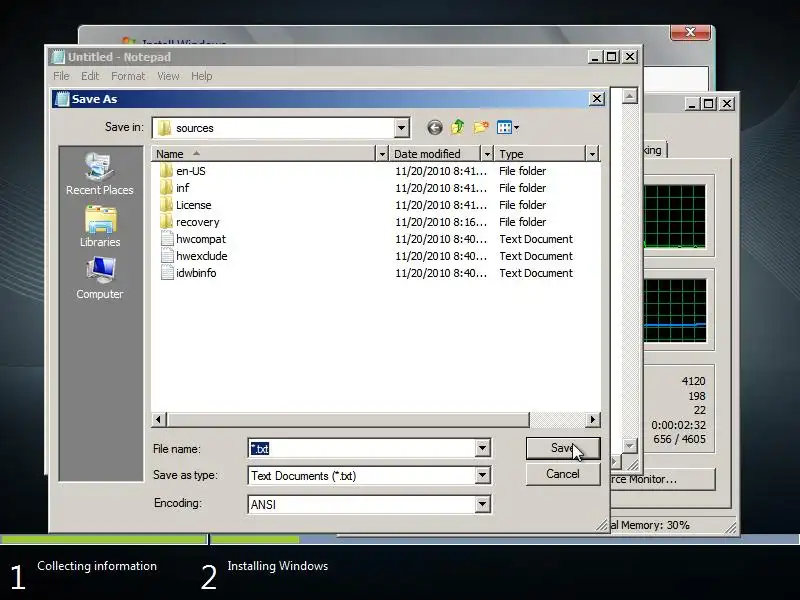Image resolution: width=800 pixels, height=600 pixels.
Task: Select the License folder
Action: click(193, 205)
